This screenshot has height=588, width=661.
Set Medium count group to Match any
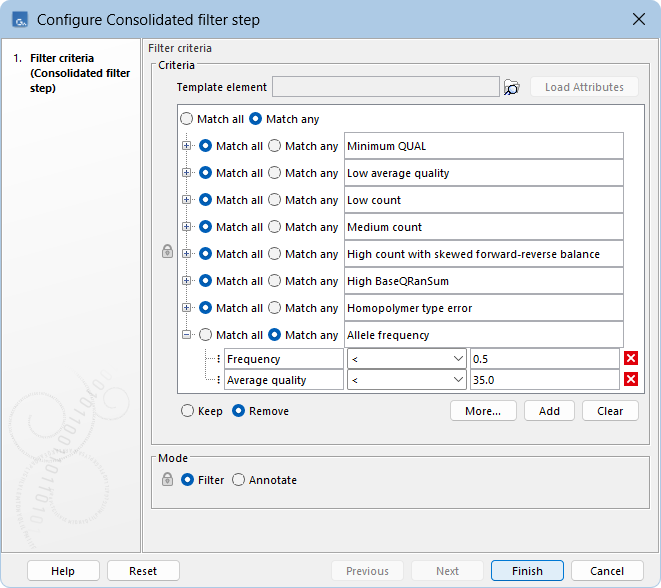point(274,227)
